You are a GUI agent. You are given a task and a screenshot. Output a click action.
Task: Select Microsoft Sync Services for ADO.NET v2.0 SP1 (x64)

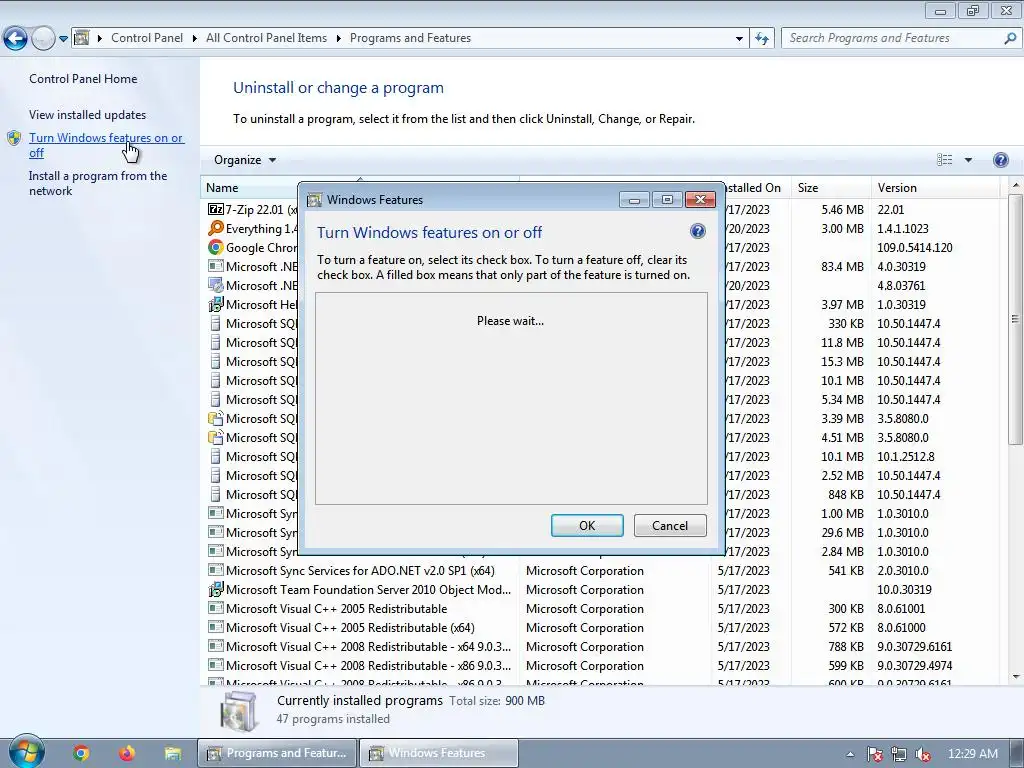pos(360,571)
